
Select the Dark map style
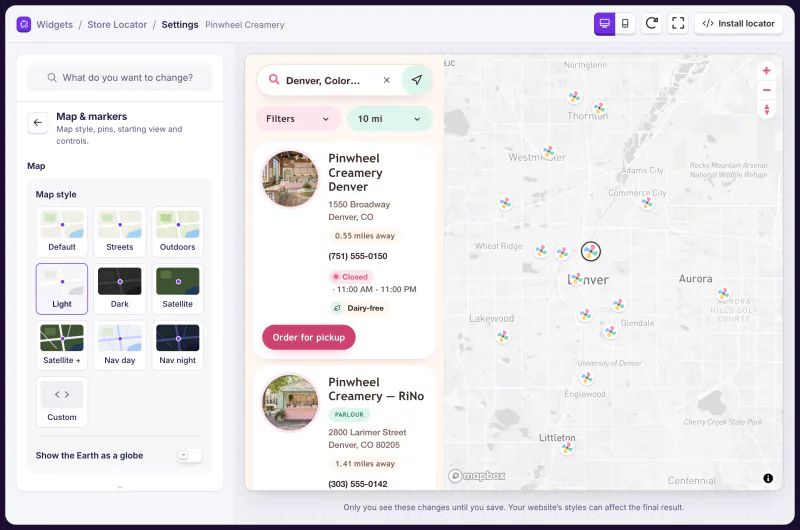pyautogui.click(x=120, y=289)
